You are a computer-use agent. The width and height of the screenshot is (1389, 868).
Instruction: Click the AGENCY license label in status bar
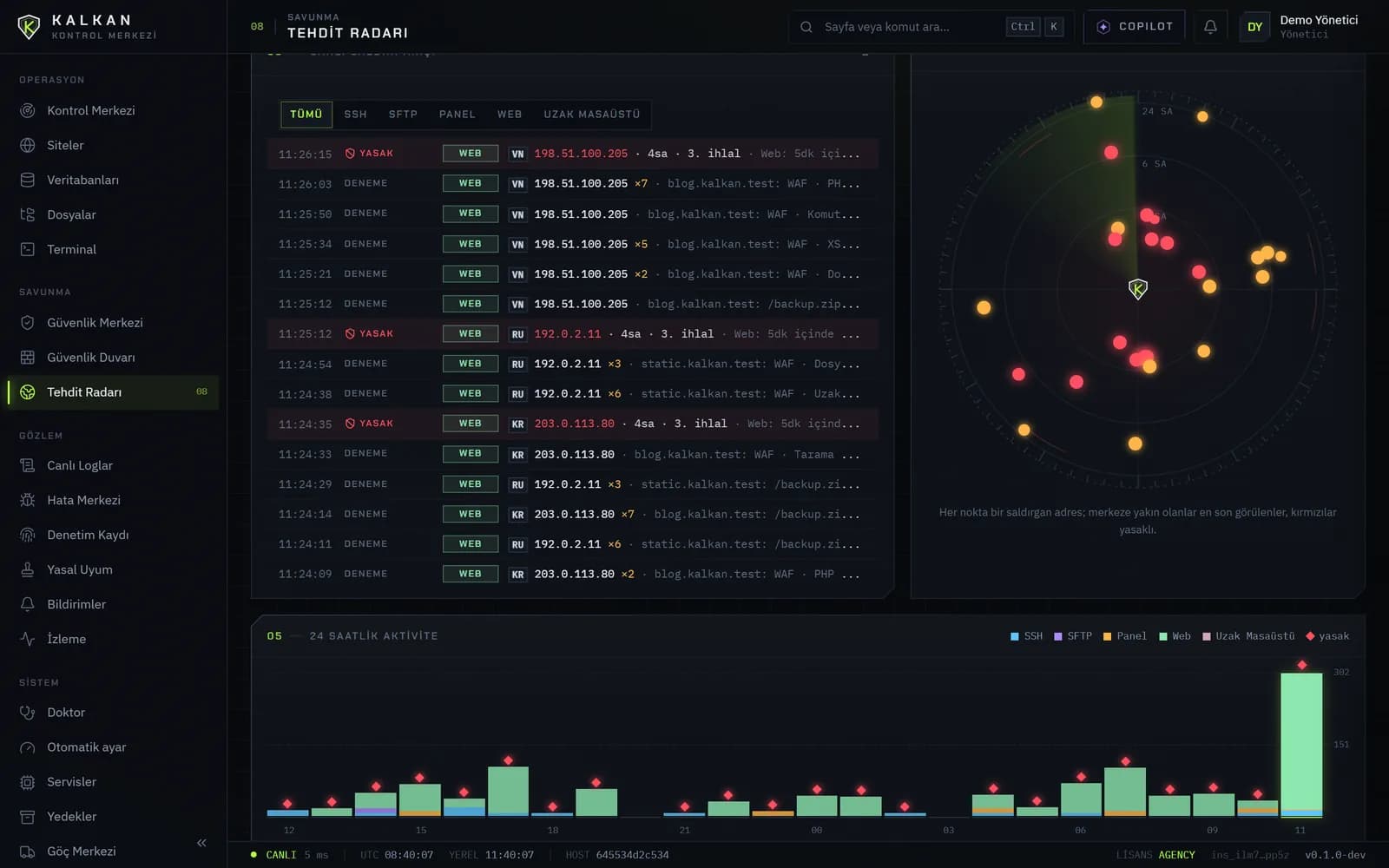click(x=1176, y=855)
